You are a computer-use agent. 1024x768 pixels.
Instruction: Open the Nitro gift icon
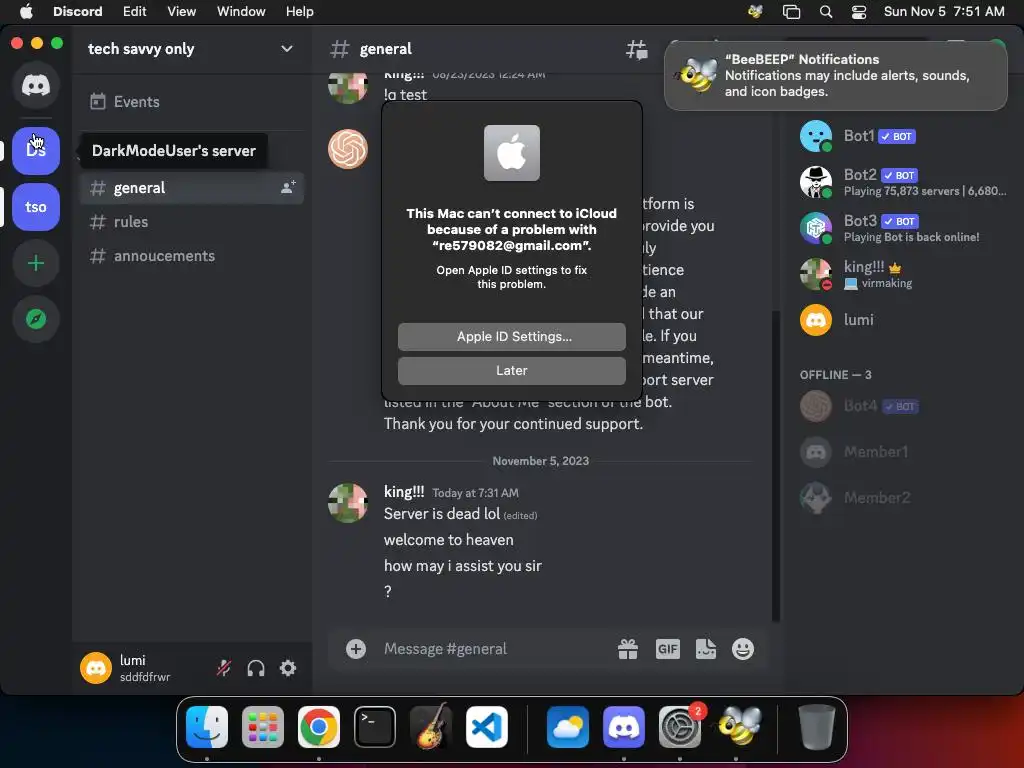tap(628, 649)
